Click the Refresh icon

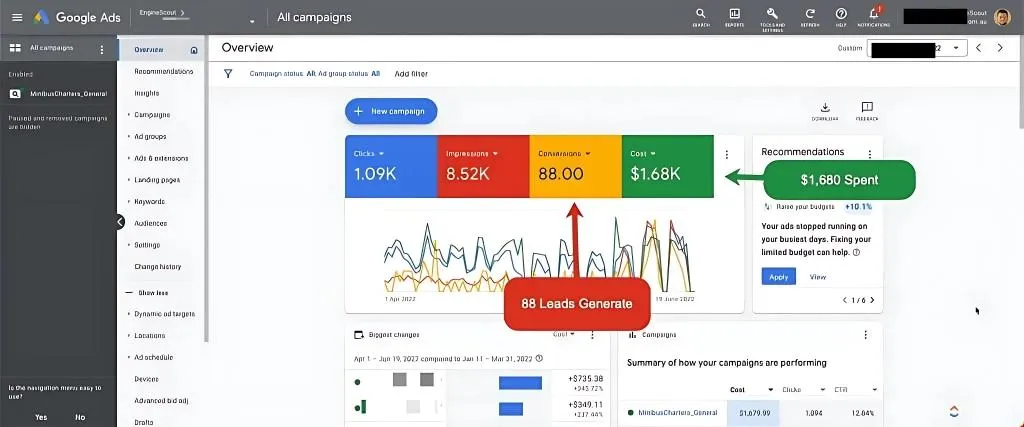tap(810, 14)
